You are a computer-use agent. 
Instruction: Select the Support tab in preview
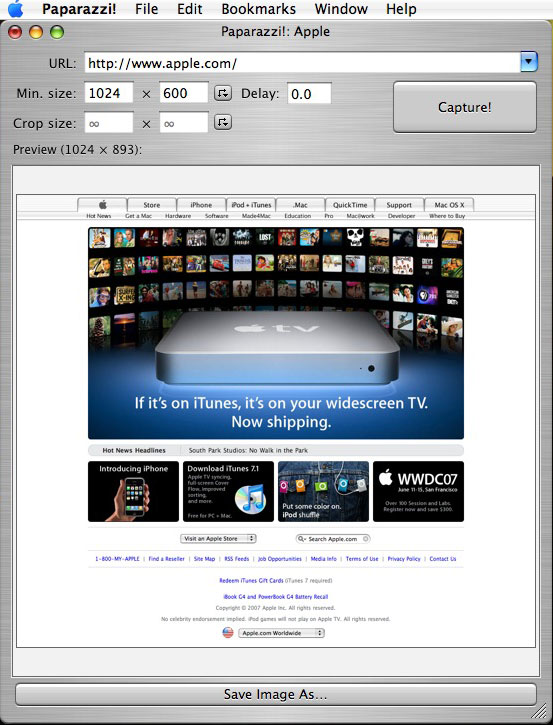399,205
